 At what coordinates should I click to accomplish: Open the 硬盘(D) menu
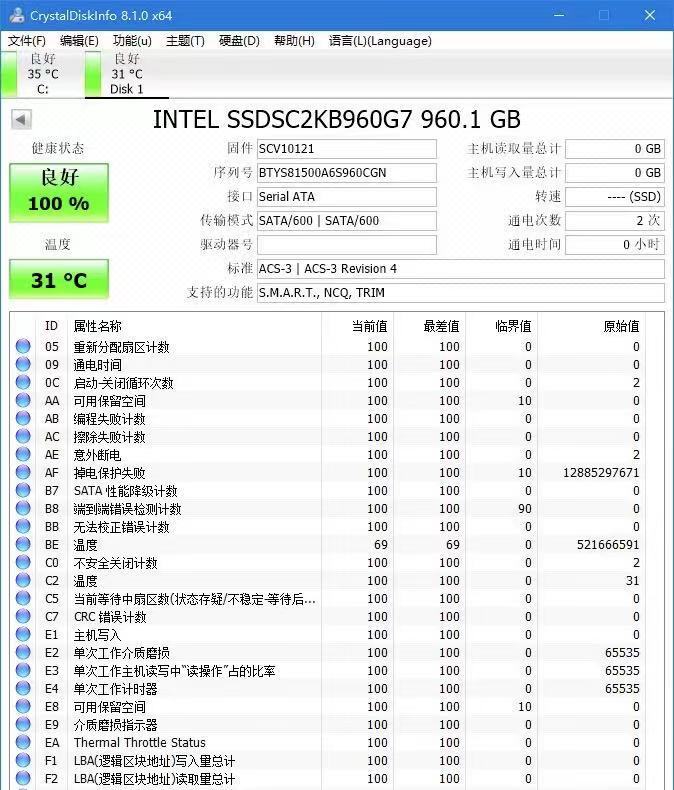(x=239, y=41)
